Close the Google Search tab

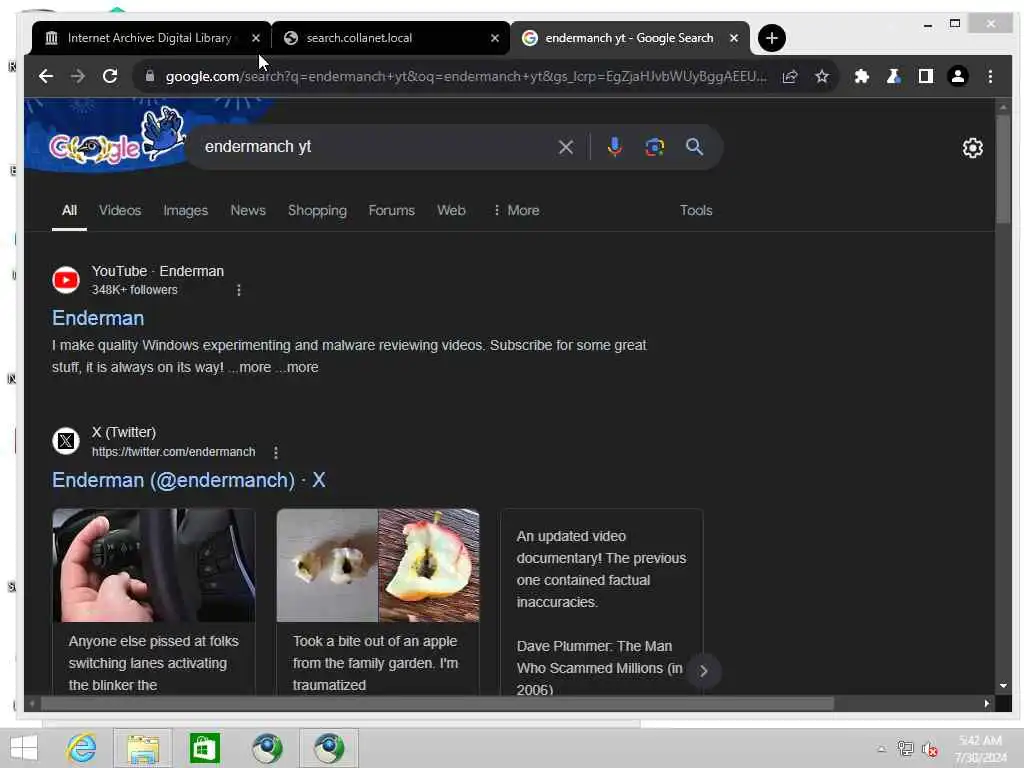pyautogui.click(x=733, y=39)
